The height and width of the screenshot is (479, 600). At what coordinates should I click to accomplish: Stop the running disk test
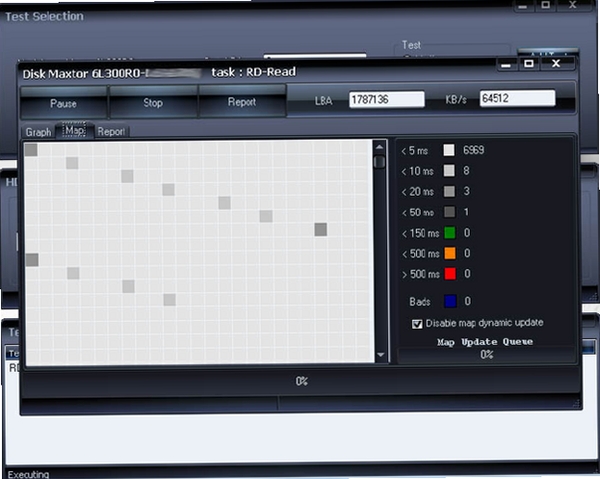153,103
